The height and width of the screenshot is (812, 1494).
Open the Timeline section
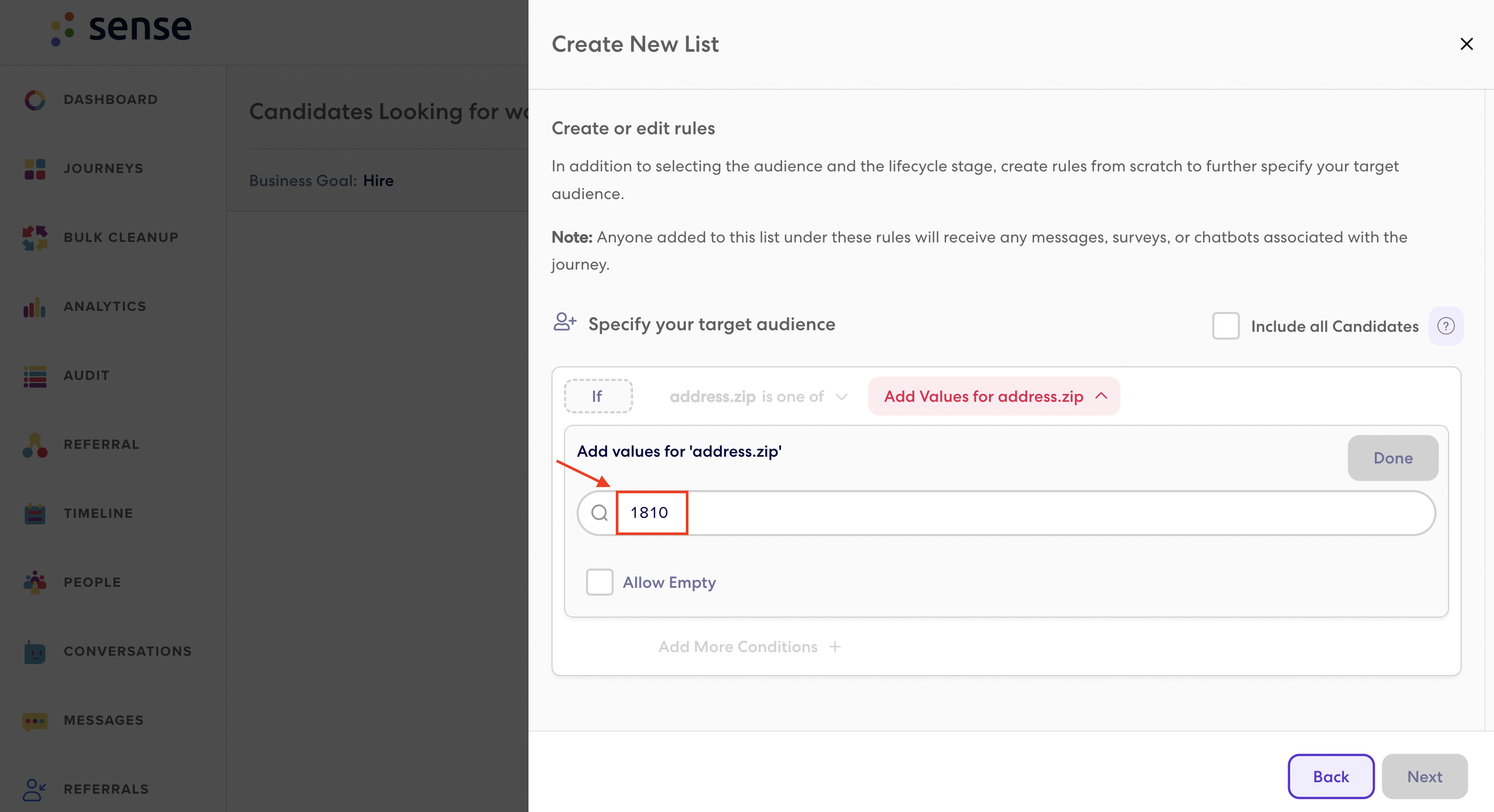click(x=99, y=514)
